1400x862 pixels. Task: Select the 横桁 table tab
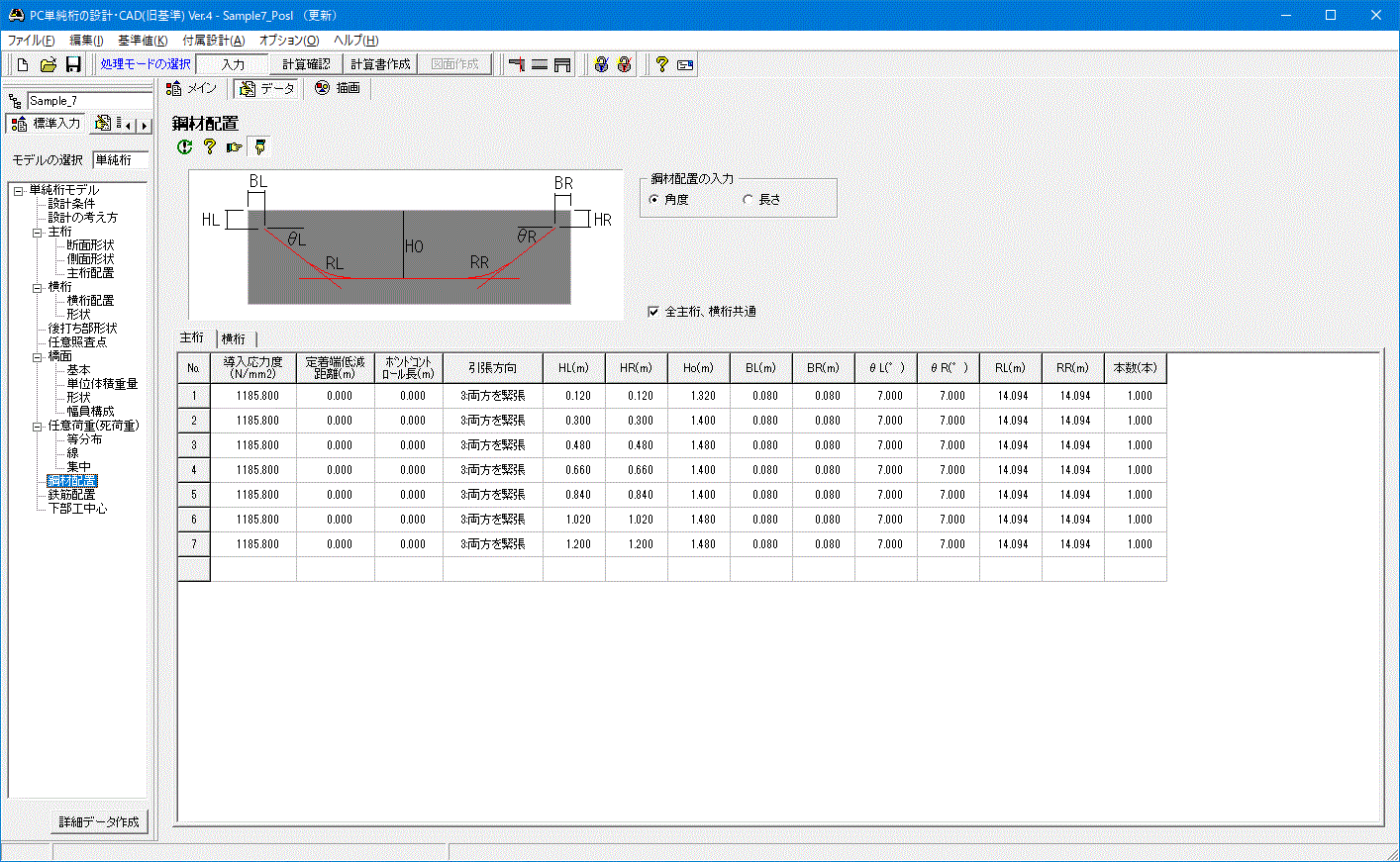pos(234,338)
